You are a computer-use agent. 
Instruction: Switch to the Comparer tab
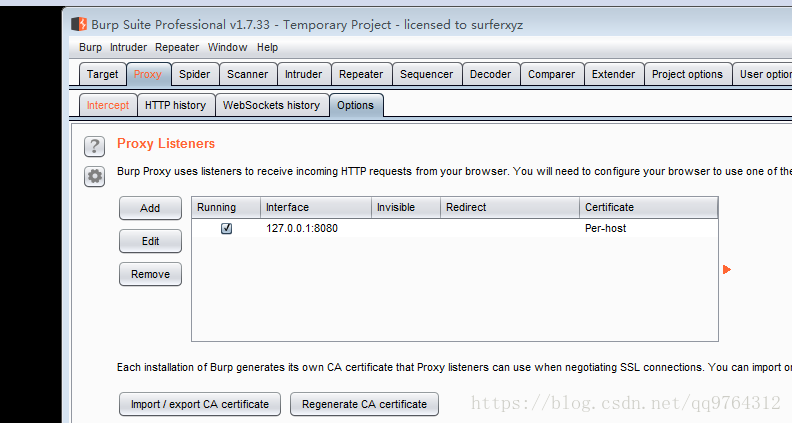pos(552,74)
